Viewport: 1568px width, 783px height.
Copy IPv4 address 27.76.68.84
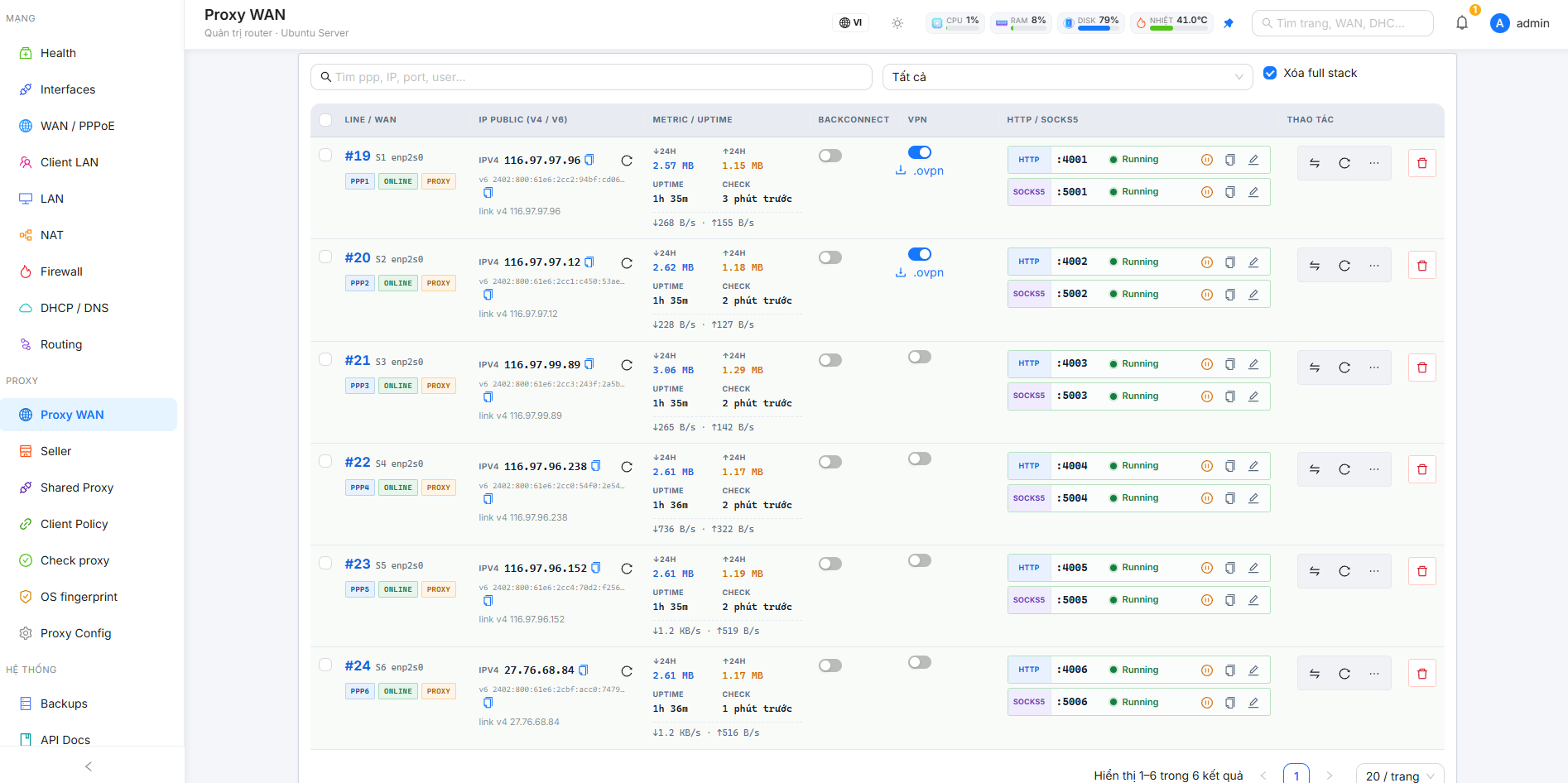(584, 670)
